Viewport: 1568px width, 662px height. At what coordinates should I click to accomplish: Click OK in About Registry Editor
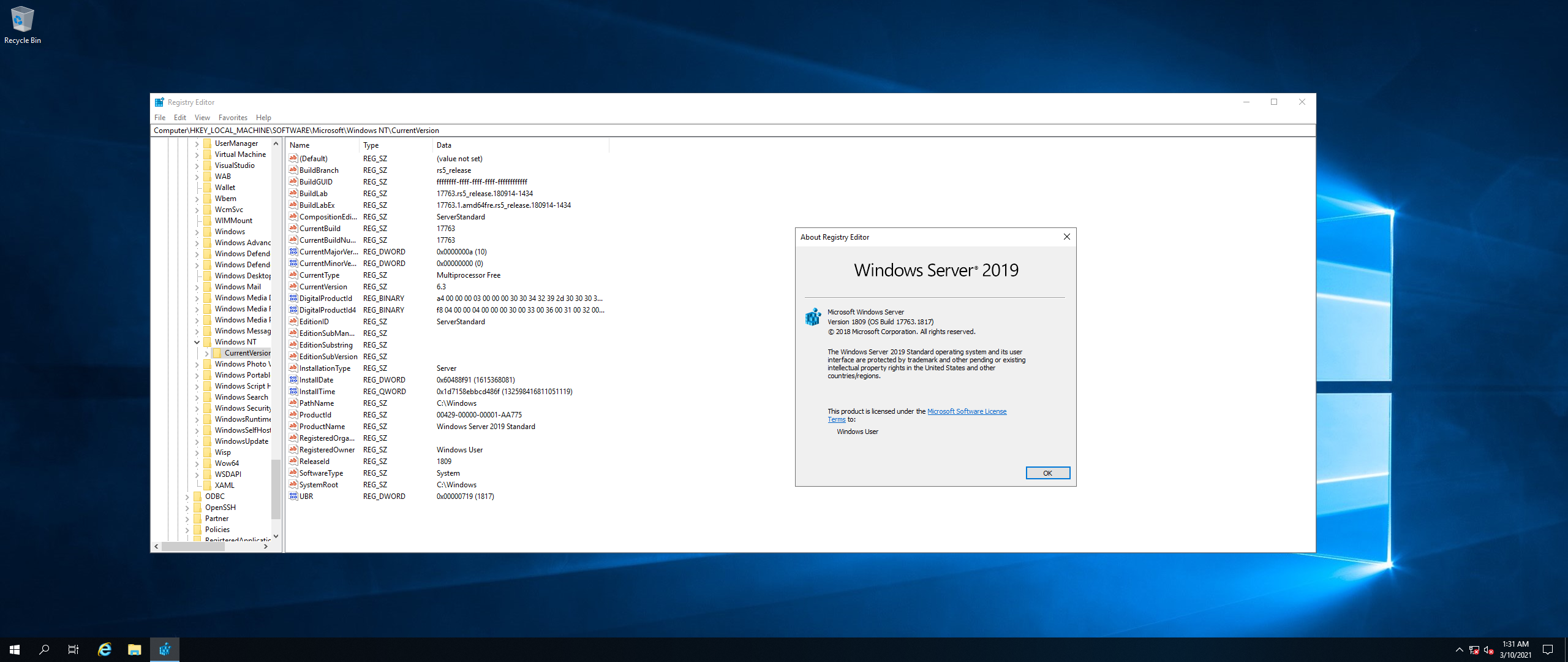1047,473
